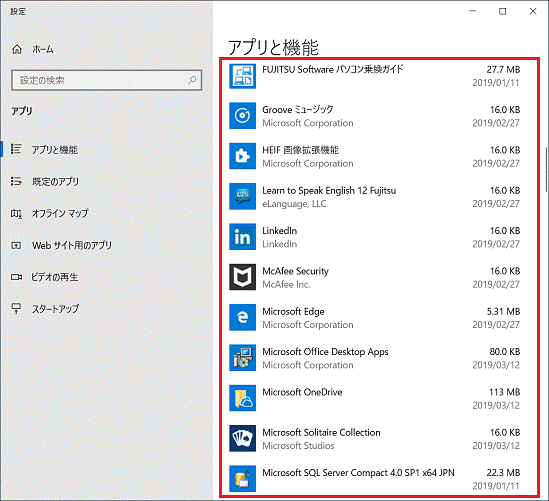The width and height of the screenshot is (549, 501).
Task: Click the magnifier icon in search box
Action: pyautogui.click(x=192, y=80)
